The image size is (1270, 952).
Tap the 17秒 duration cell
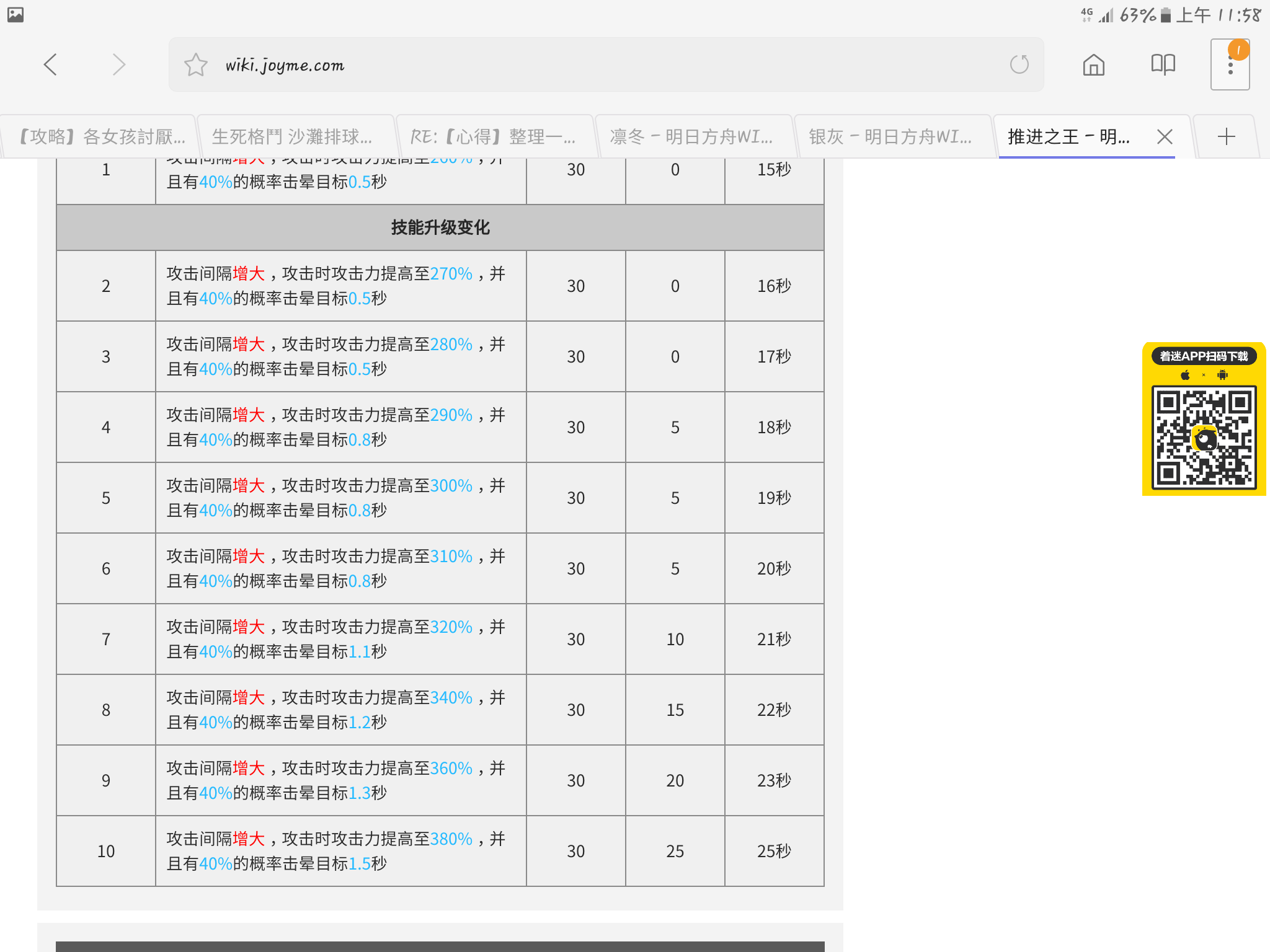tap(775, 356)
